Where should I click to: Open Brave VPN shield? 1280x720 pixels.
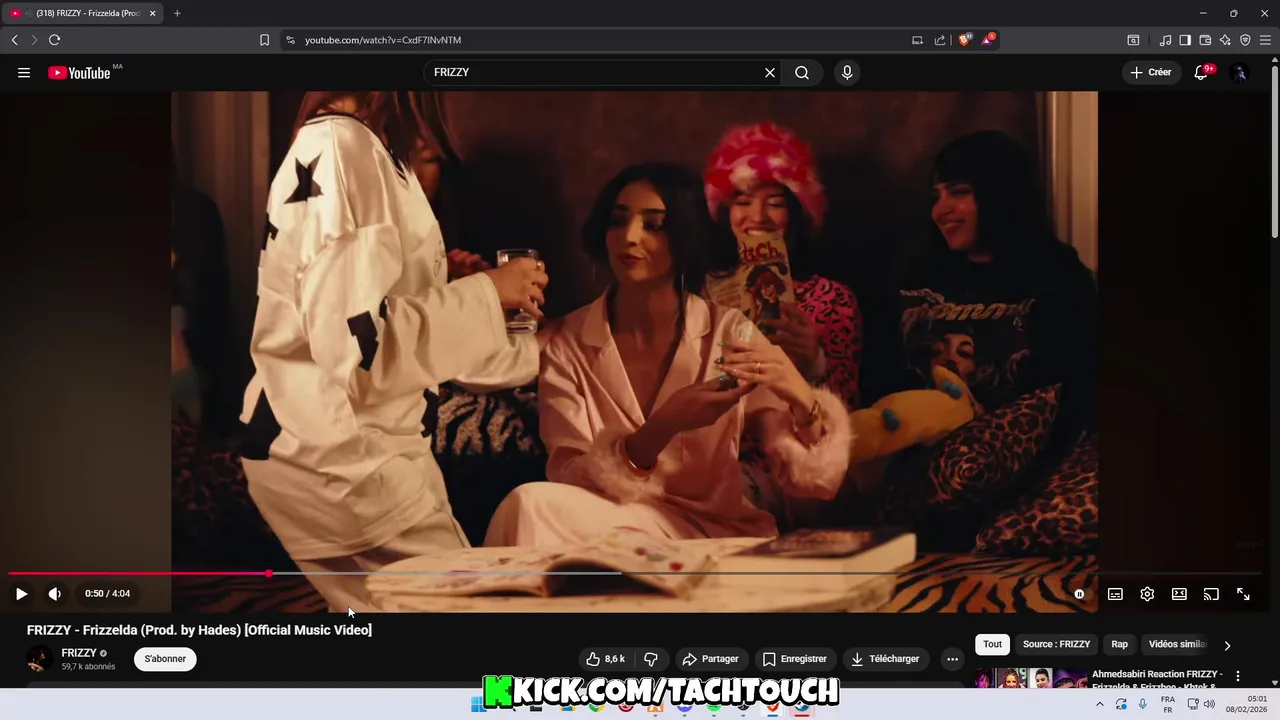pos(1245,40)
